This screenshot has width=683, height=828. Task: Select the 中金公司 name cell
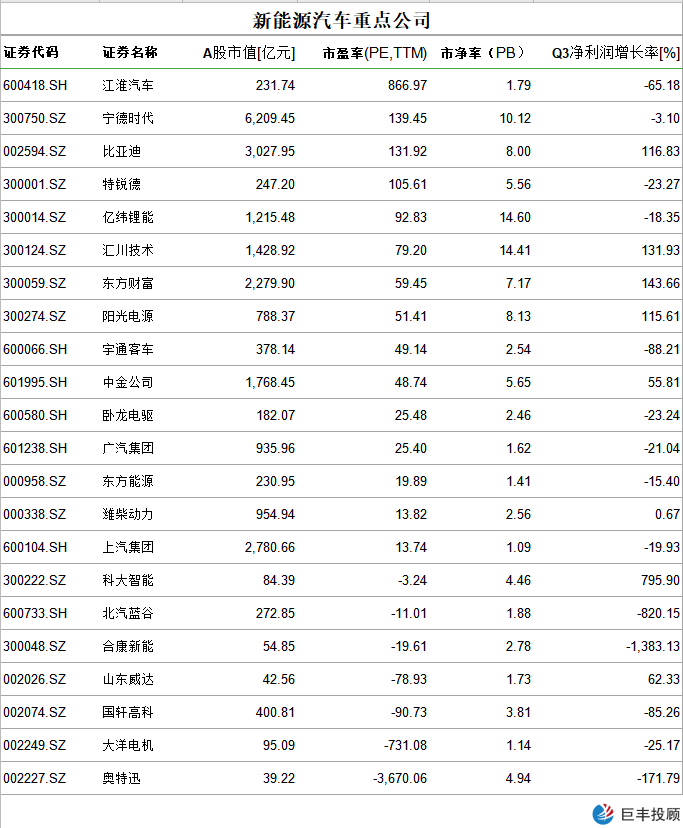click(128, 382)
